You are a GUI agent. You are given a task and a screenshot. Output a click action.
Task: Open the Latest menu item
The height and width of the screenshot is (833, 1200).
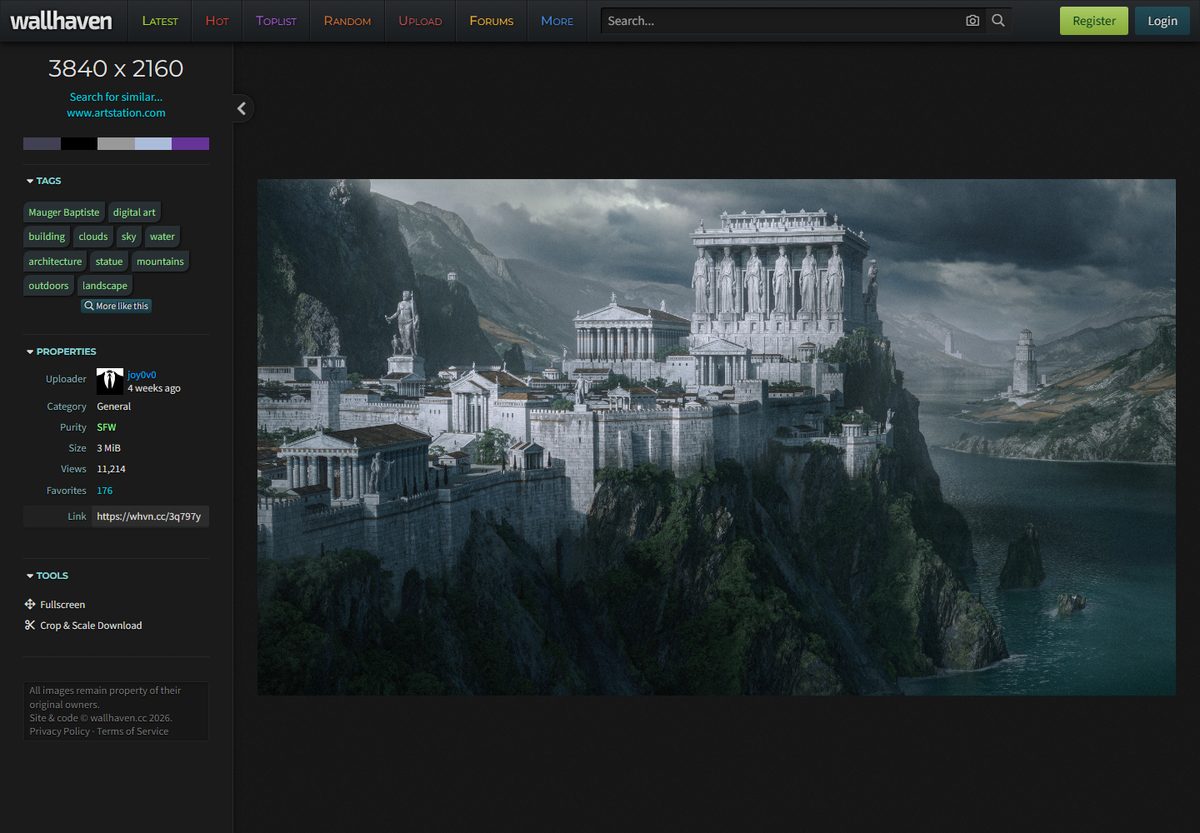(x=160, y=21)
